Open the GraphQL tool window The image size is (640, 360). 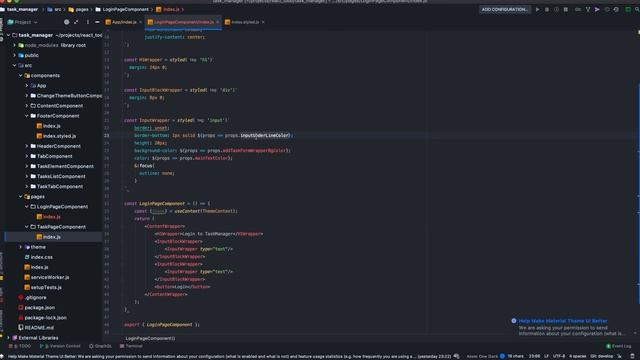[100, 346]
